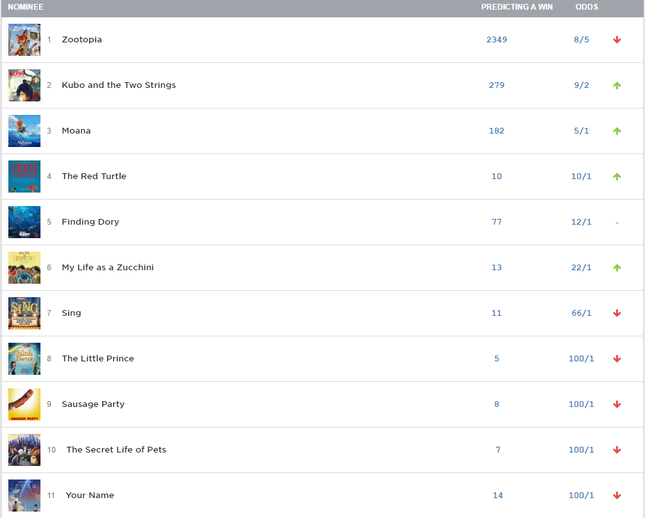Click red down arrow for Sausage Party
Viewport: 645px width, 518px height.
point(617,404)
